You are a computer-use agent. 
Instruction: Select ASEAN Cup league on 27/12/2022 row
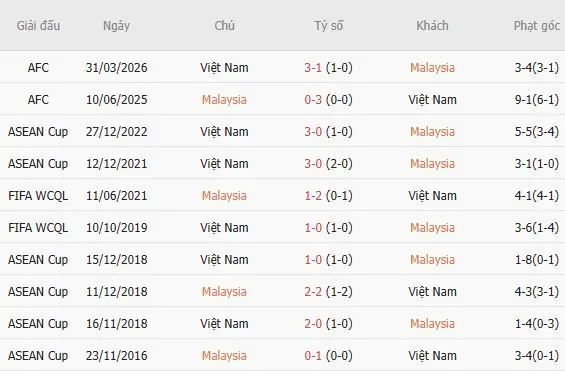coord(38,132)
